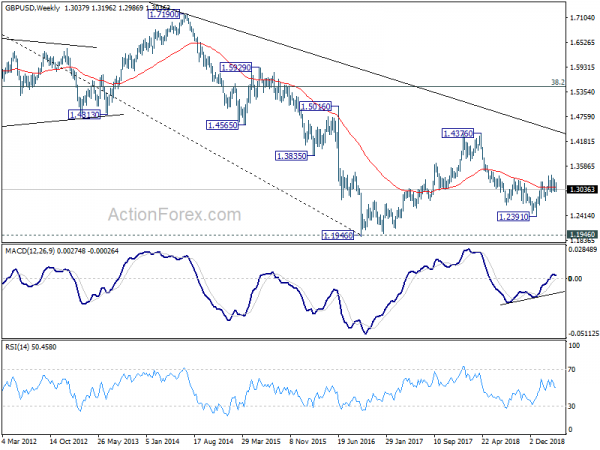Click the 1.48130 low price label

click(x=84, y=114)
